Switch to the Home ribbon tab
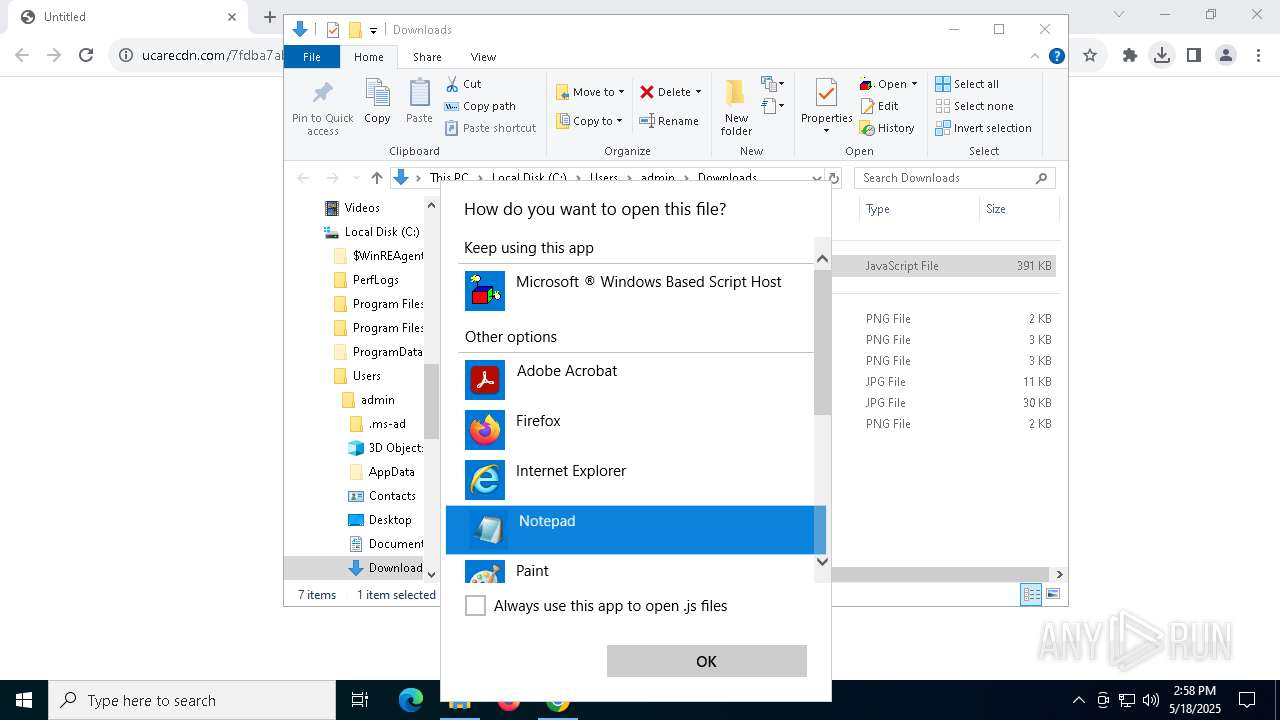 [368, 57]
